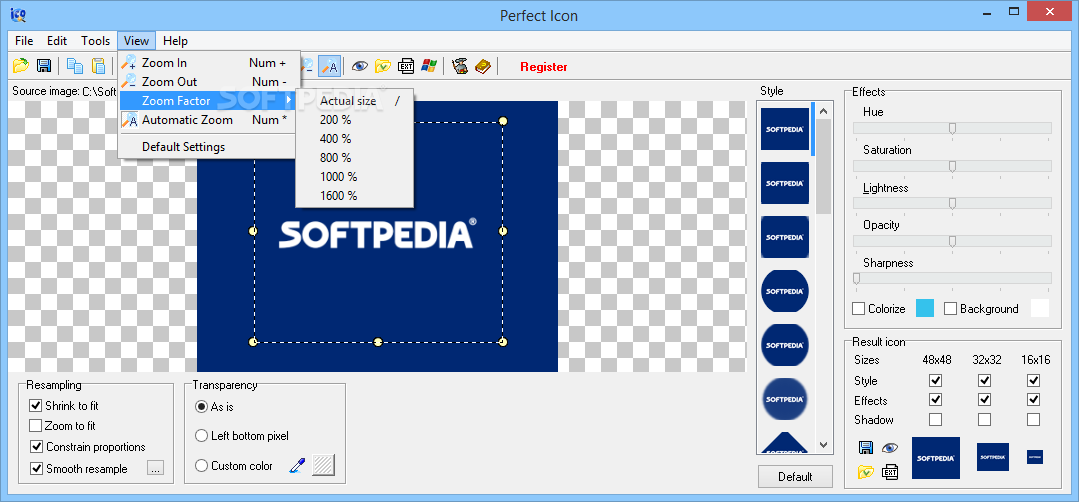This screenshot has height=502, width=1079.
Task: Click the Style list scroll down arrow
Action: pos(824,445)
